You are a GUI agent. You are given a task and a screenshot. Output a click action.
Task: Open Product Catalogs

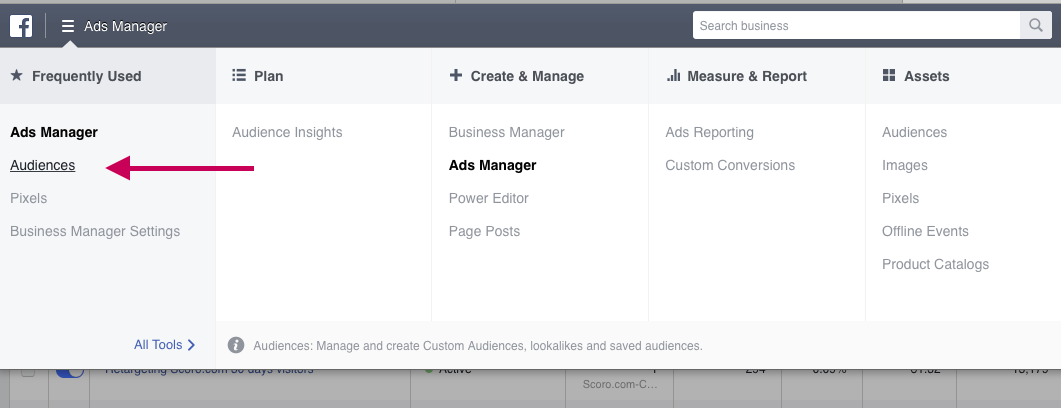tap(935, 265)
